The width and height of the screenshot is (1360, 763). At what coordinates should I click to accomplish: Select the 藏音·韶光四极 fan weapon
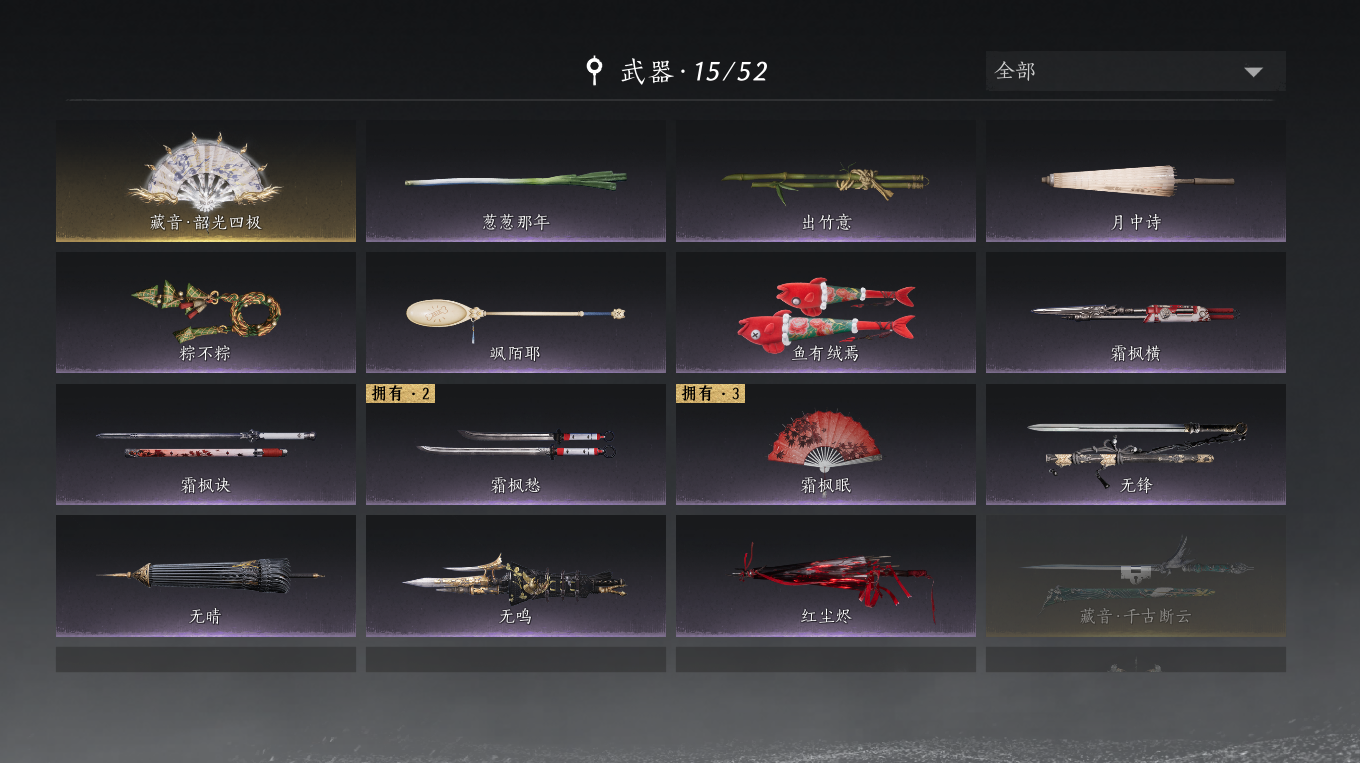point(206,181)
